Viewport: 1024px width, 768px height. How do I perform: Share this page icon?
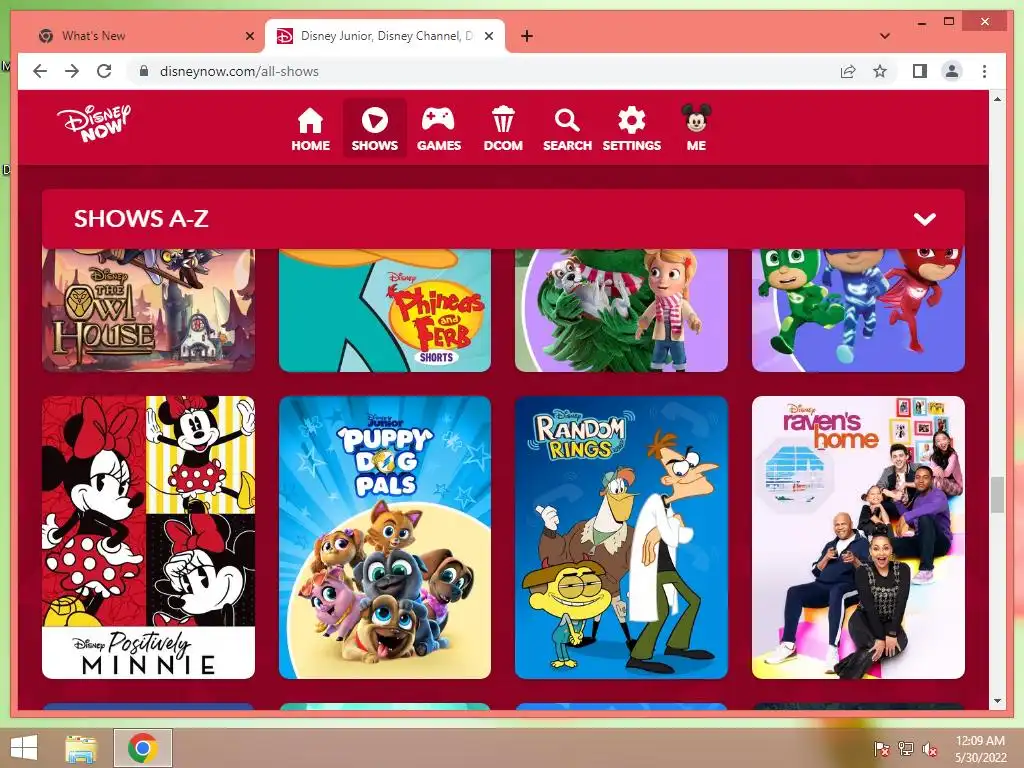click(848, 71)
